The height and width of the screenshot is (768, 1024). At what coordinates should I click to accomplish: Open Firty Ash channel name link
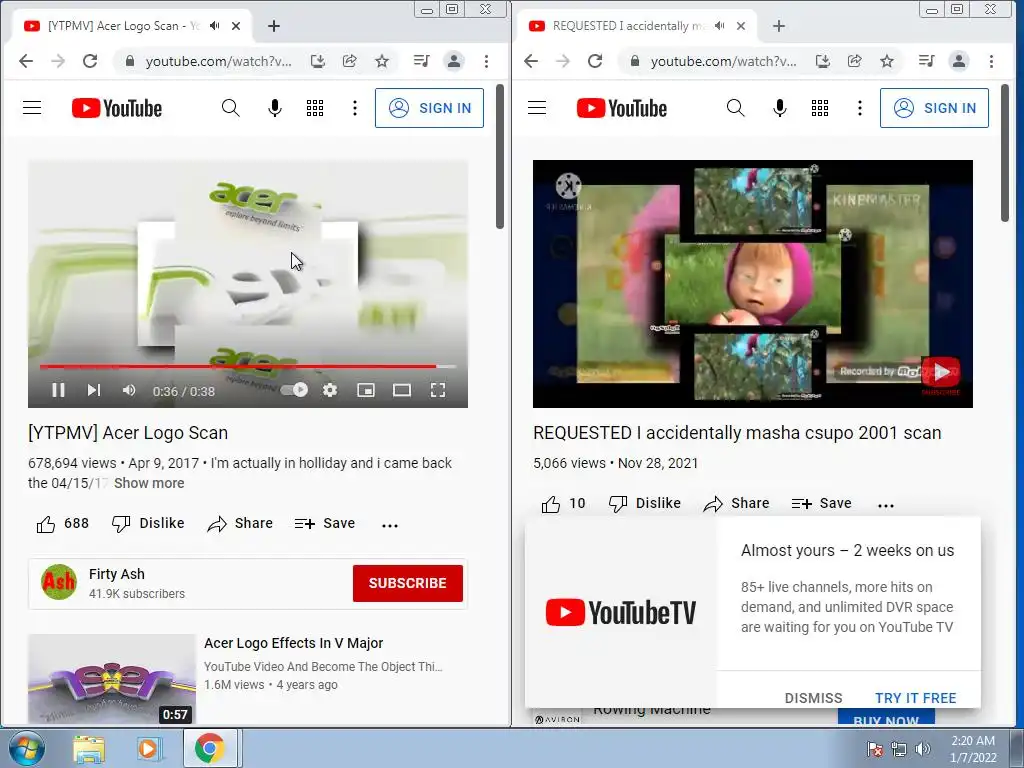117,574
